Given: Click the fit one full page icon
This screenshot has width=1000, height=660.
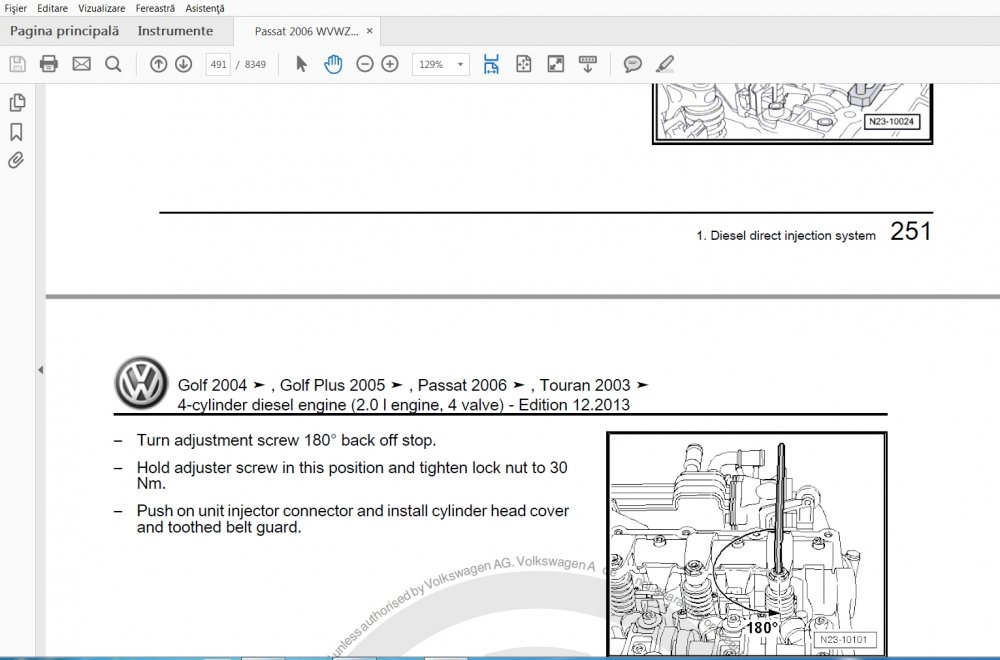Looking at the screenshot, I should click(524, 64).
